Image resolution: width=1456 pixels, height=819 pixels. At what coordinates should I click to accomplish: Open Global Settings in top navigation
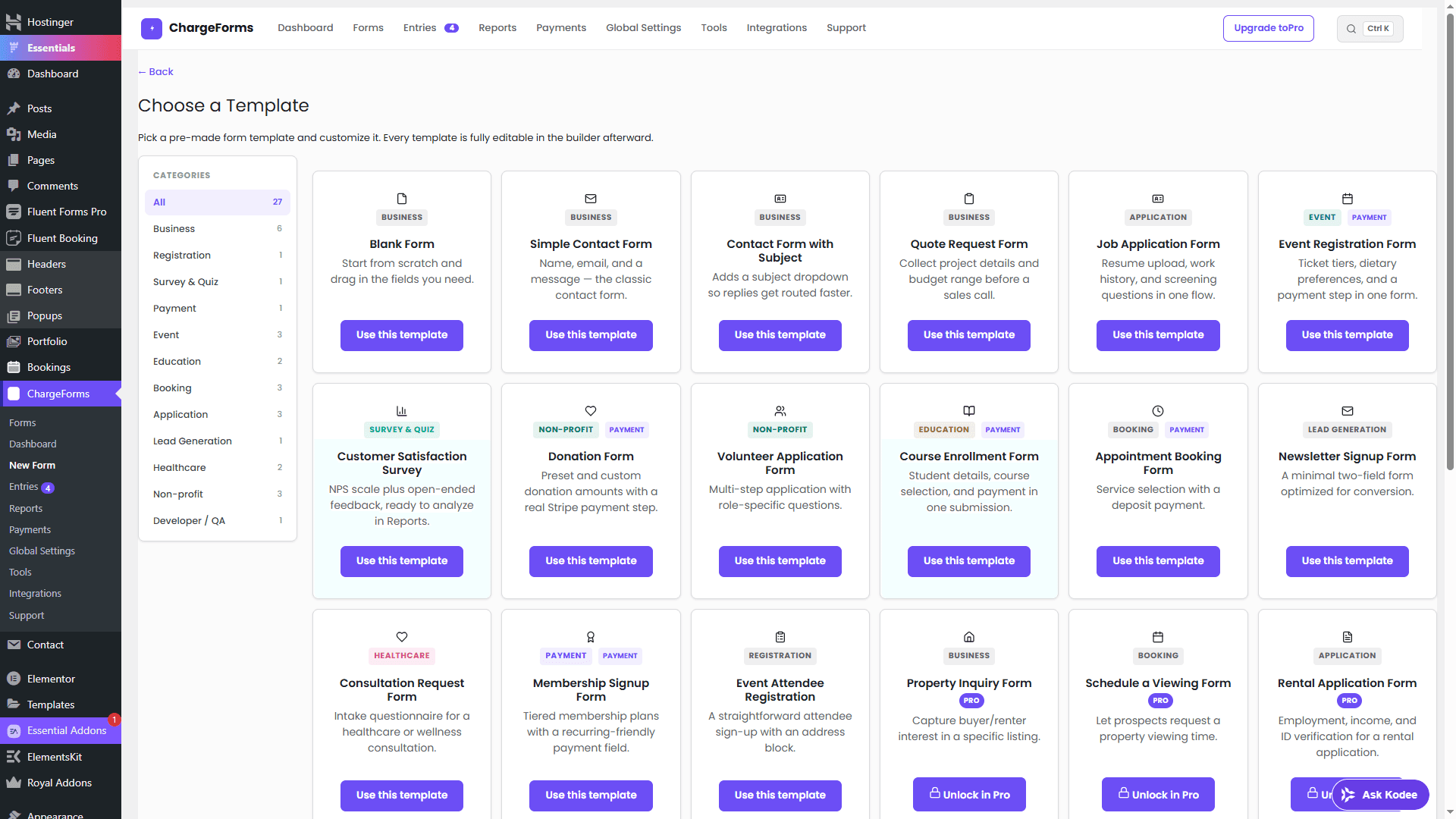(x=643, y=28)
